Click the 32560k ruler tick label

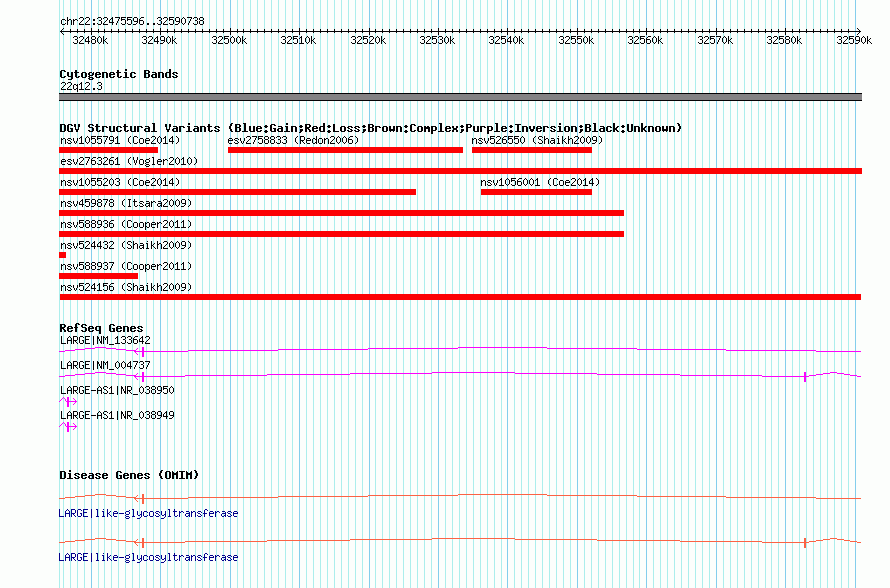(x=645, y=40)
